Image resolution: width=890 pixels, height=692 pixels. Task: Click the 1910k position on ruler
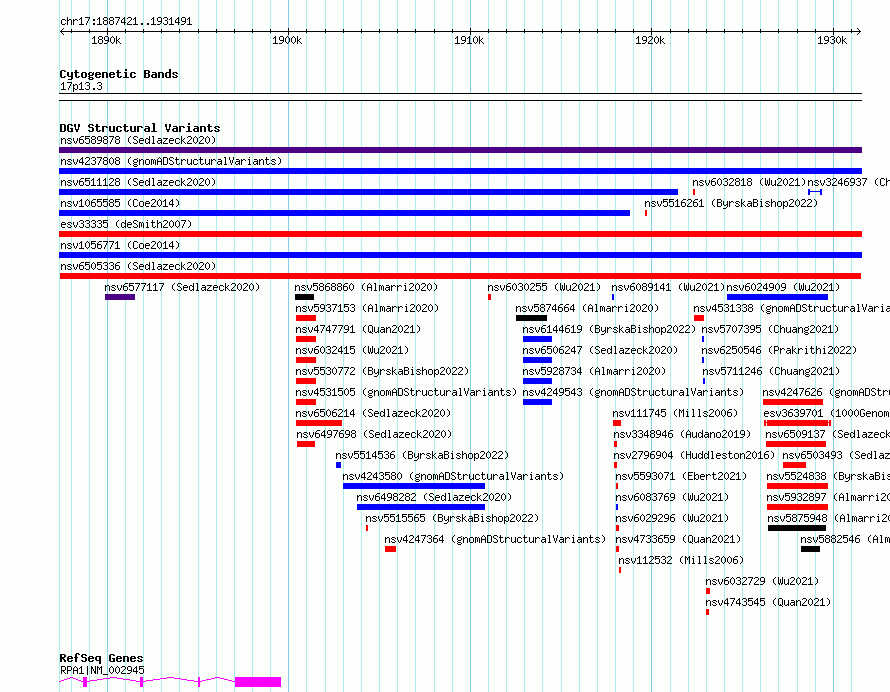point(469,40)
